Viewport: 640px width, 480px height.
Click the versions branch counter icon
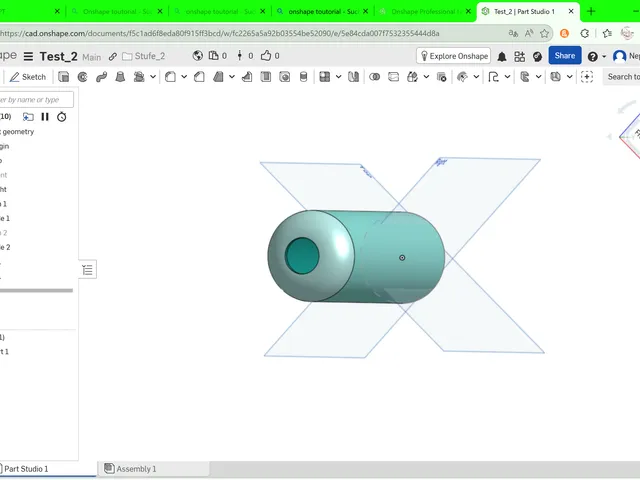click(240, 56)
